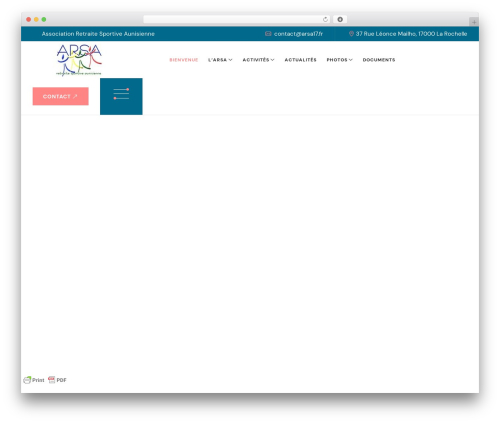This screenshot has width=500, height=423.
Task: Expand the L'ARSA dropdown chevron
Action: point(230,60)
